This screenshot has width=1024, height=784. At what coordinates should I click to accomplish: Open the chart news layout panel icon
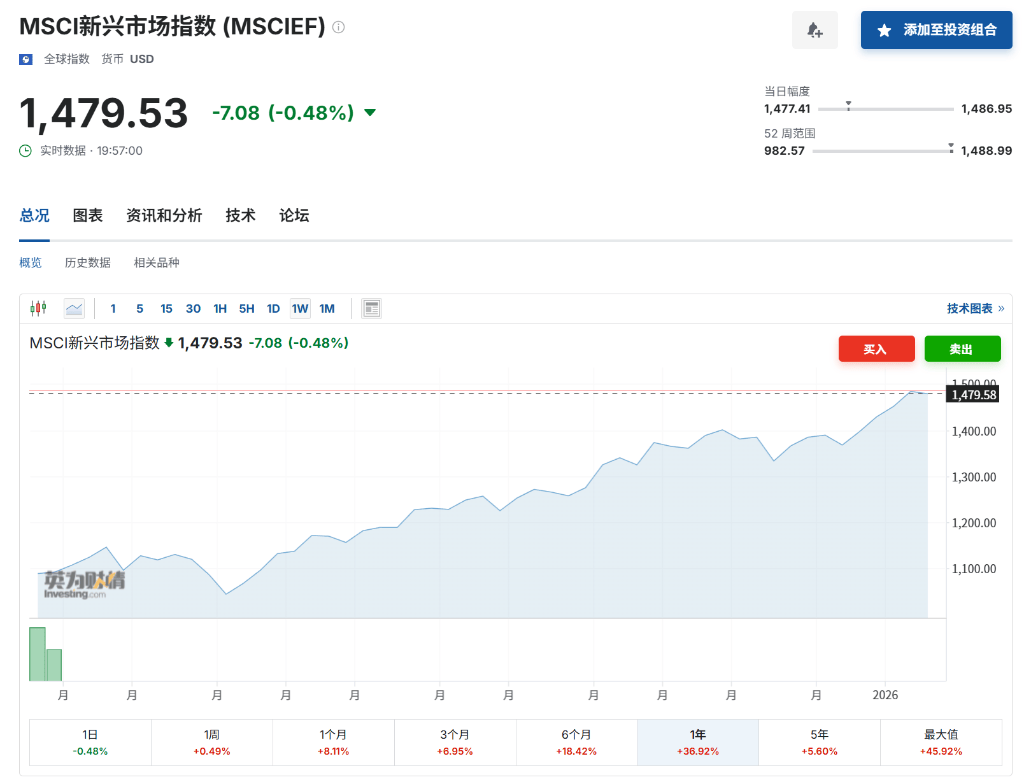pos(371,308)
